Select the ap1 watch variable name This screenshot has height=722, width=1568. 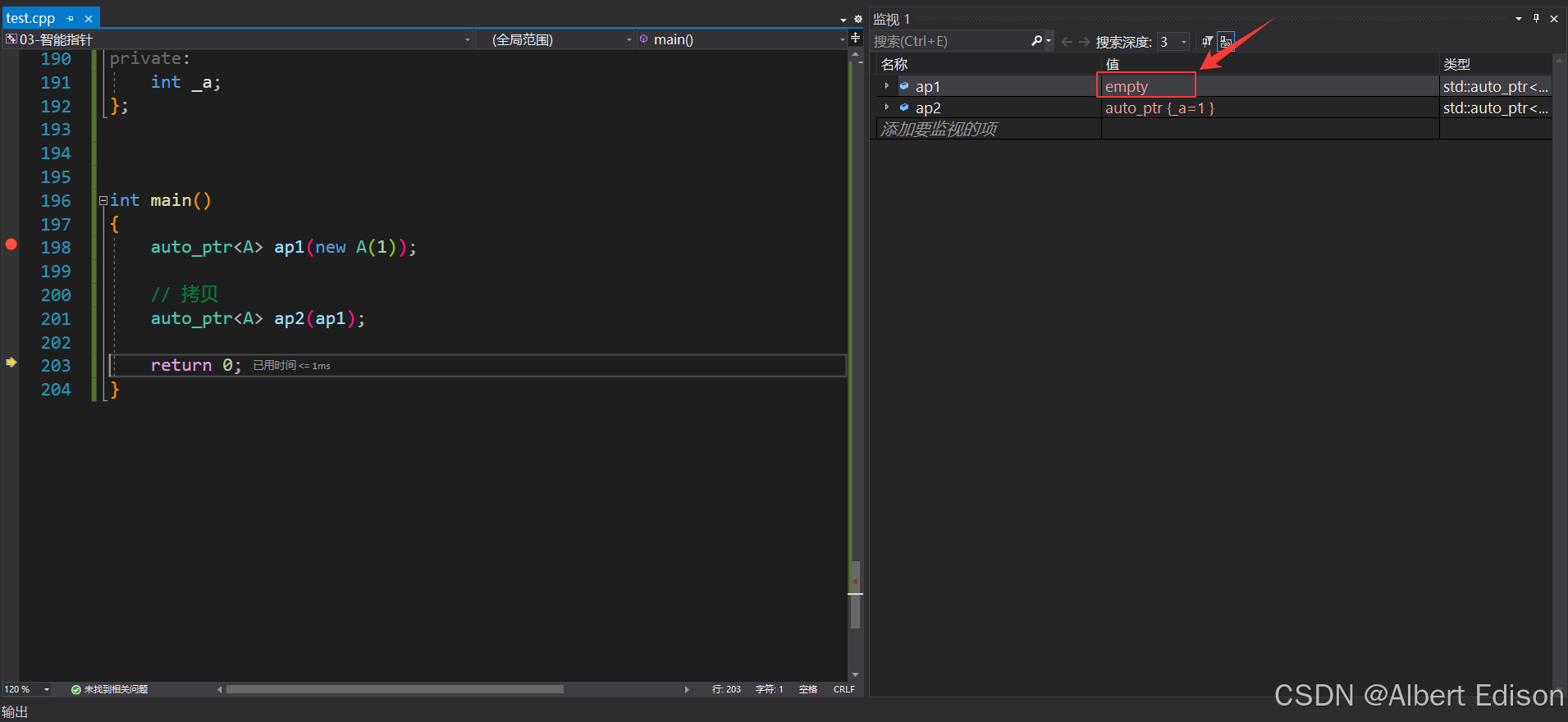928,86
